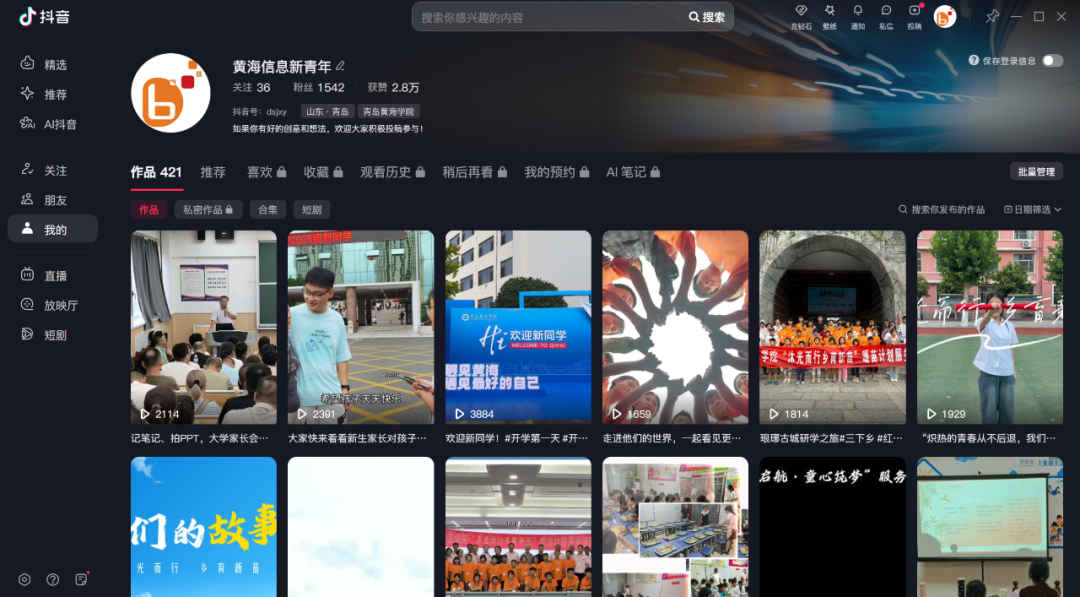This screenshot has height=597, width=1080.
Task: Open the 收藏 favorites tab
Action: (x=323, y=172)
